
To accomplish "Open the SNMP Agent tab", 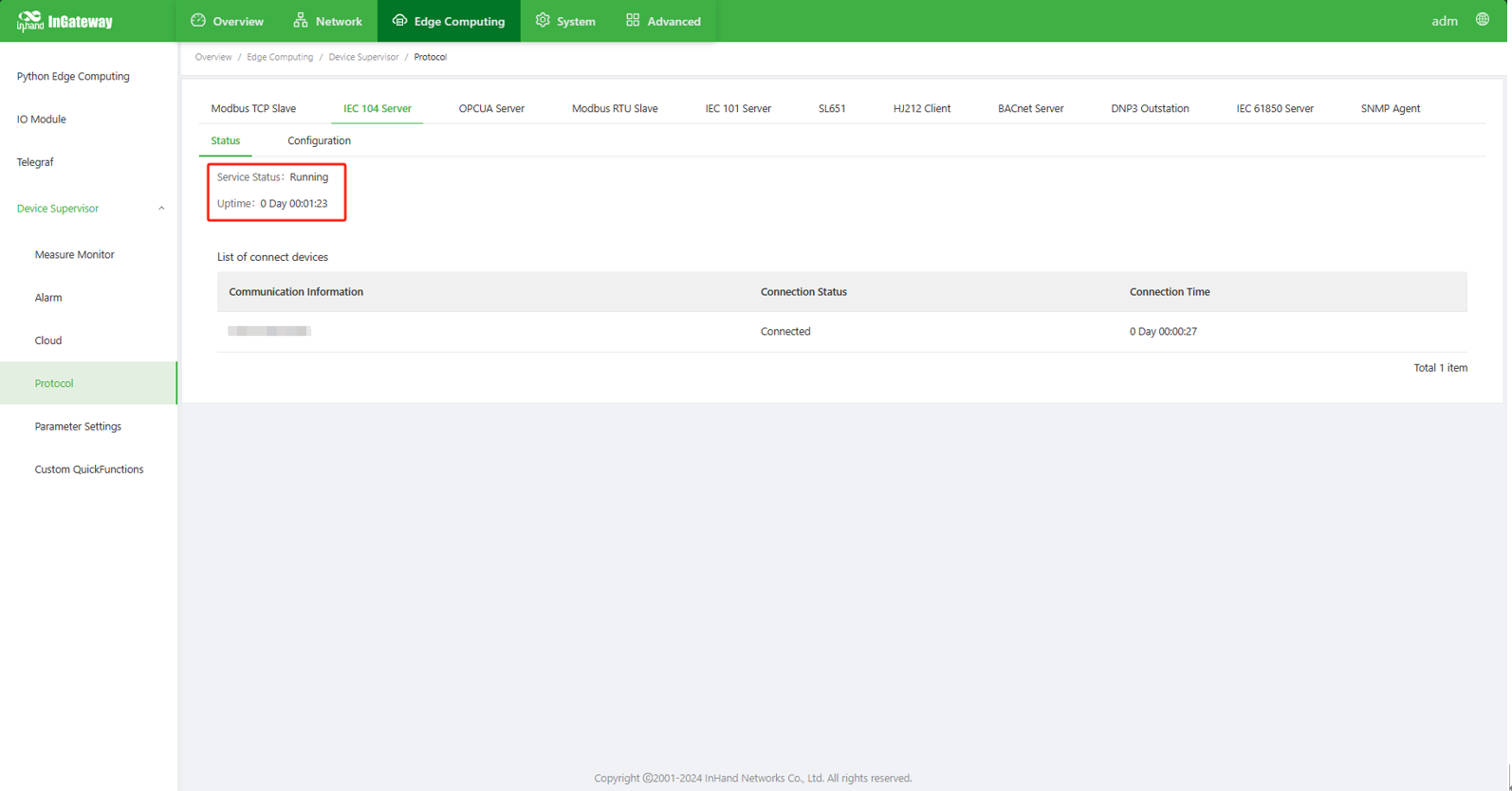I will (1390, 108).
